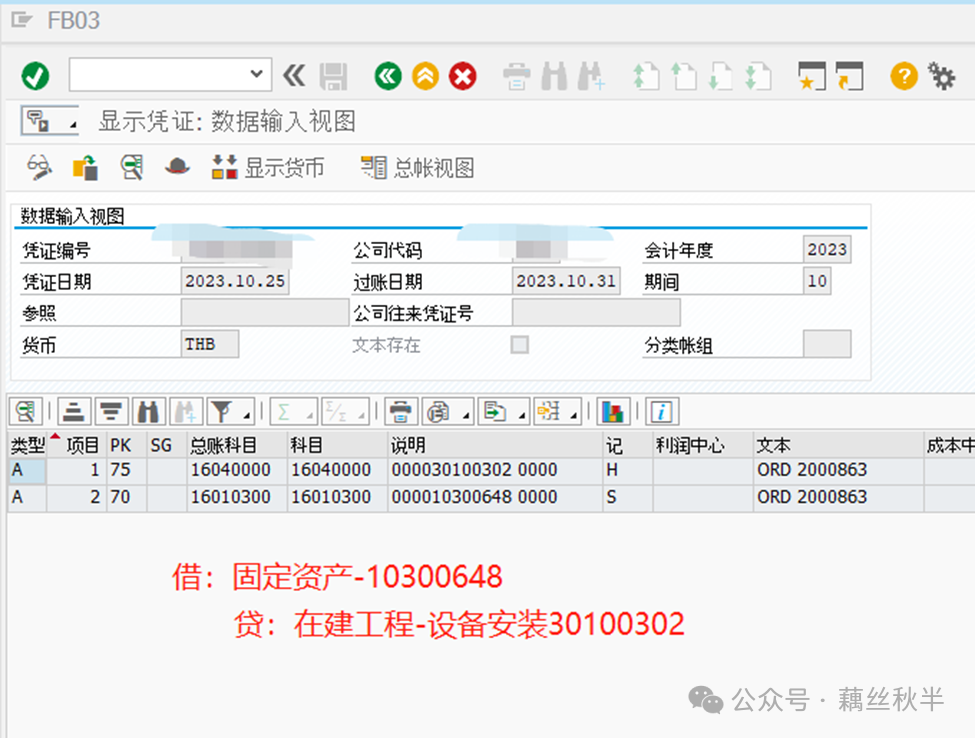Viewport: 975px width, 738px height.
Task: Open the Customize Local Layout gear icon
Action: click(x=941, y=76)
